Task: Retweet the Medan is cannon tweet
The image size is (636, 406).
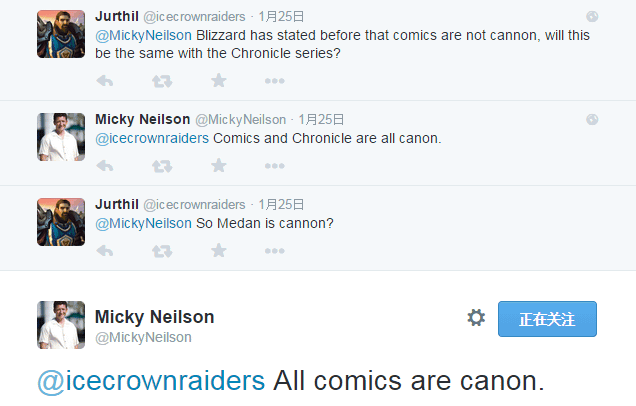Action: pos(161,251)
